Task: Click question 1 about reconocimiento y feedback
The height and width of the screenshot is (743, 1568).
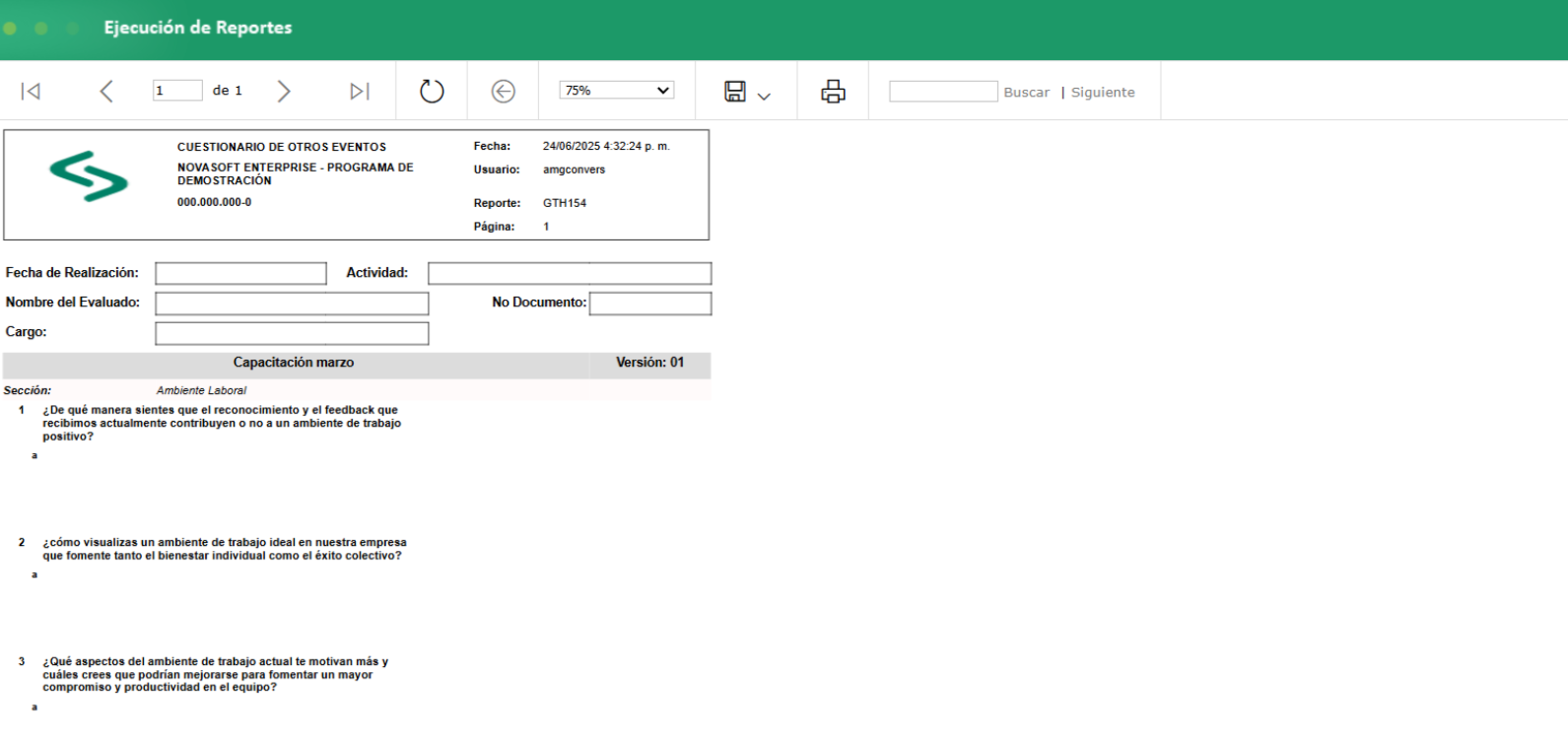Action: coord(222,423)
